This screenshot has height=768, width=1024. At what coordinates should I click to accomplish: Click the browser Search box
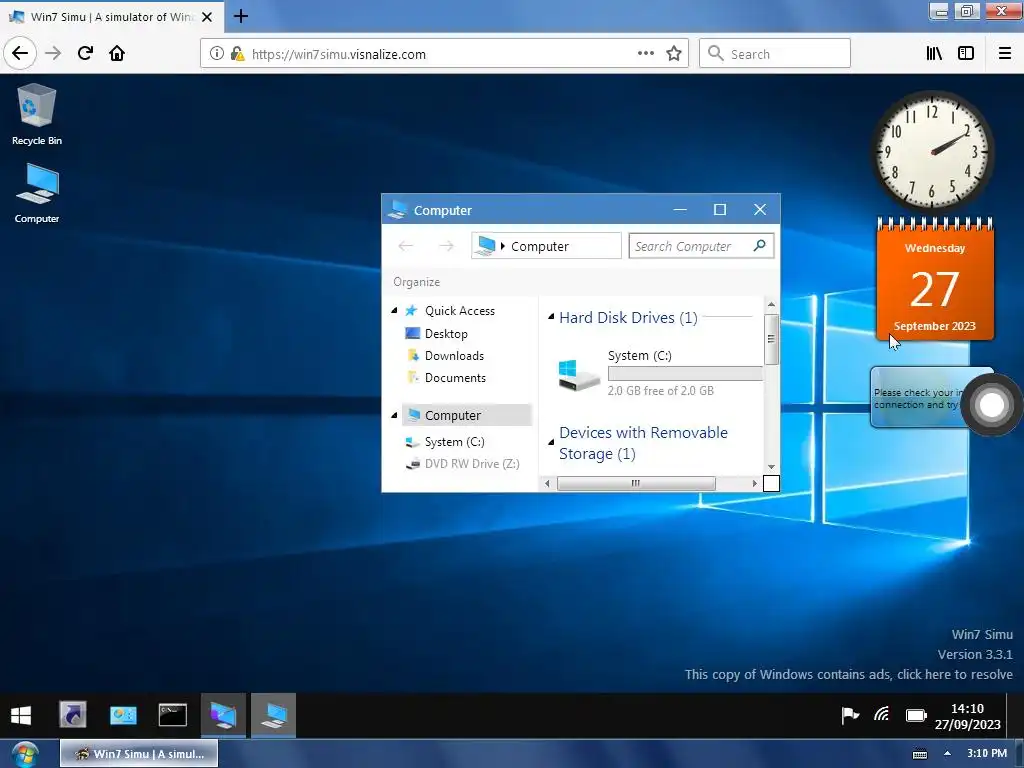[775, 54]
